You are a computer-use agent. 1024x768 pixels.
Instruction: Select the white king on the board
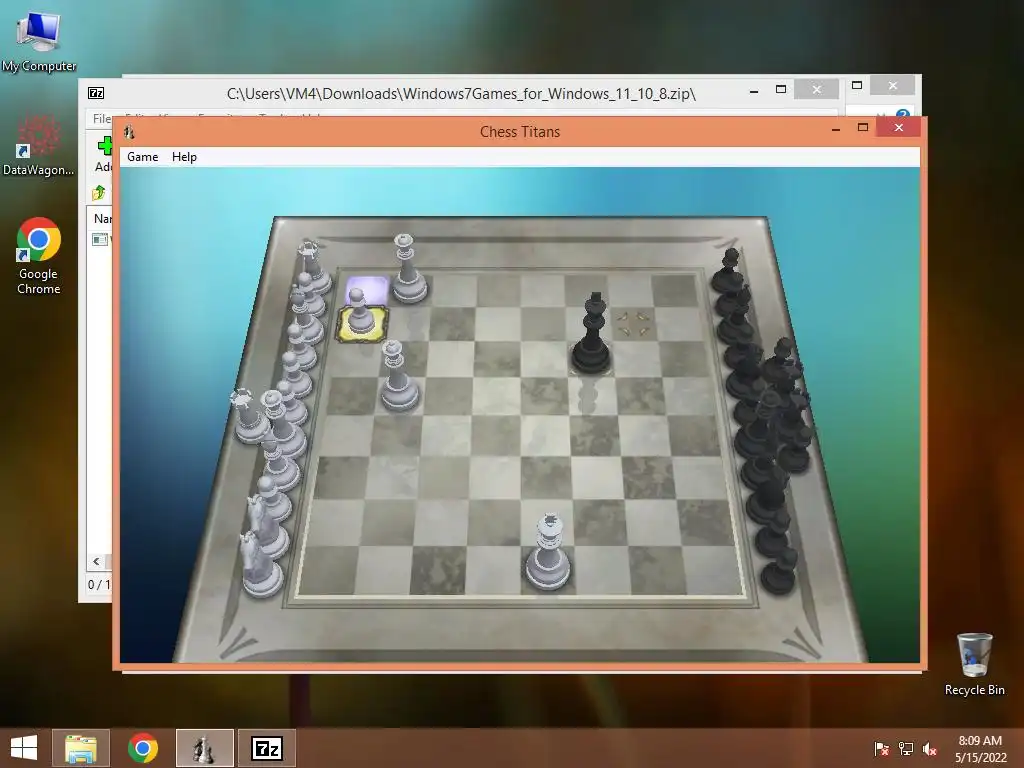[x=548, y=552]
